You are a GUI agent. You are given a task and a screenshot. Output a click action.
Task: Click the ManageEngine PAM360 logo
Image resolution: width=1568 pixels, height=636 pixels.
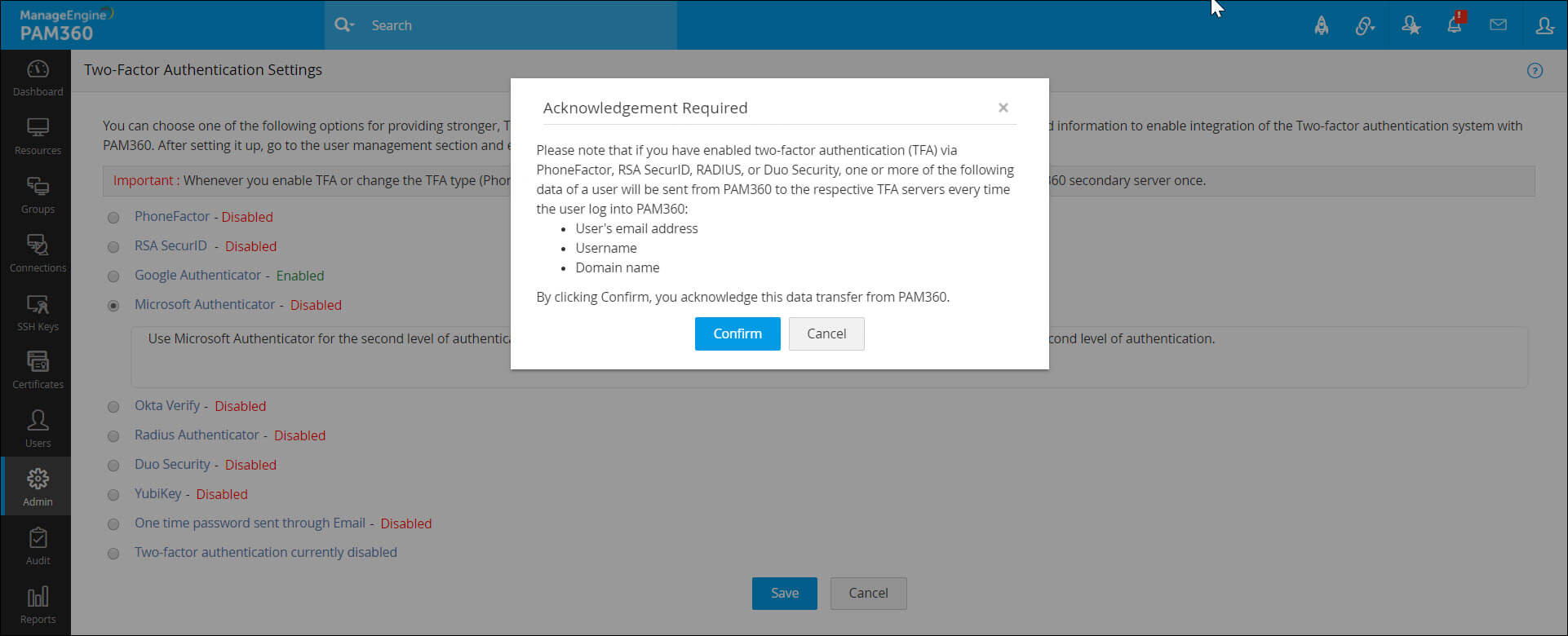pyautogui.click(x=65, y=25)
